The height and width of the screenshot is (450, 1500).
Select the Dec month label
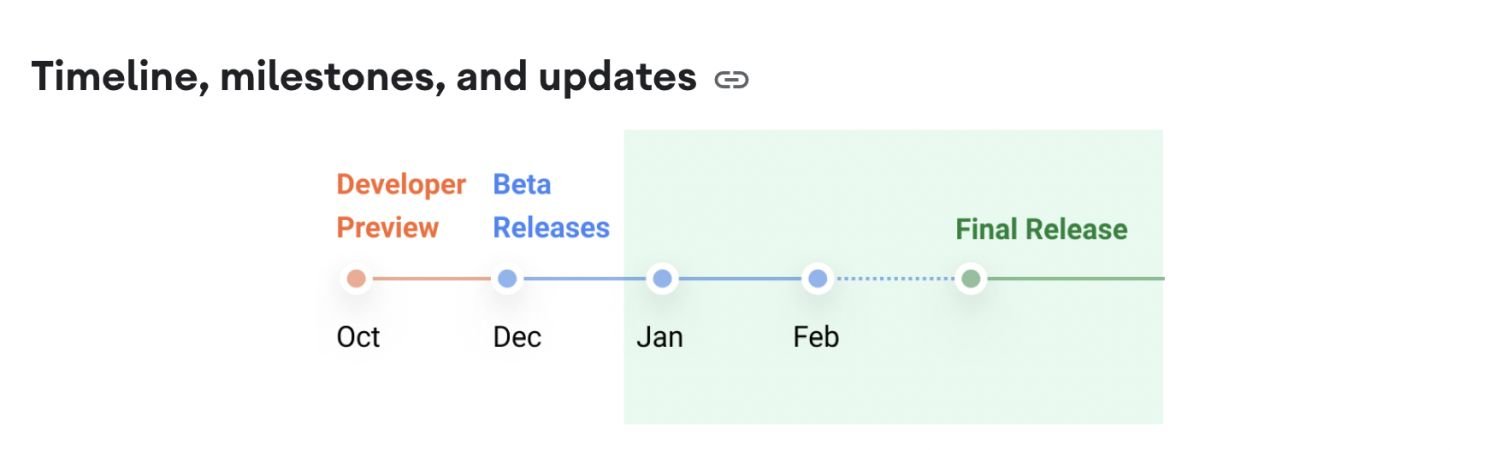tap(517, 337)
